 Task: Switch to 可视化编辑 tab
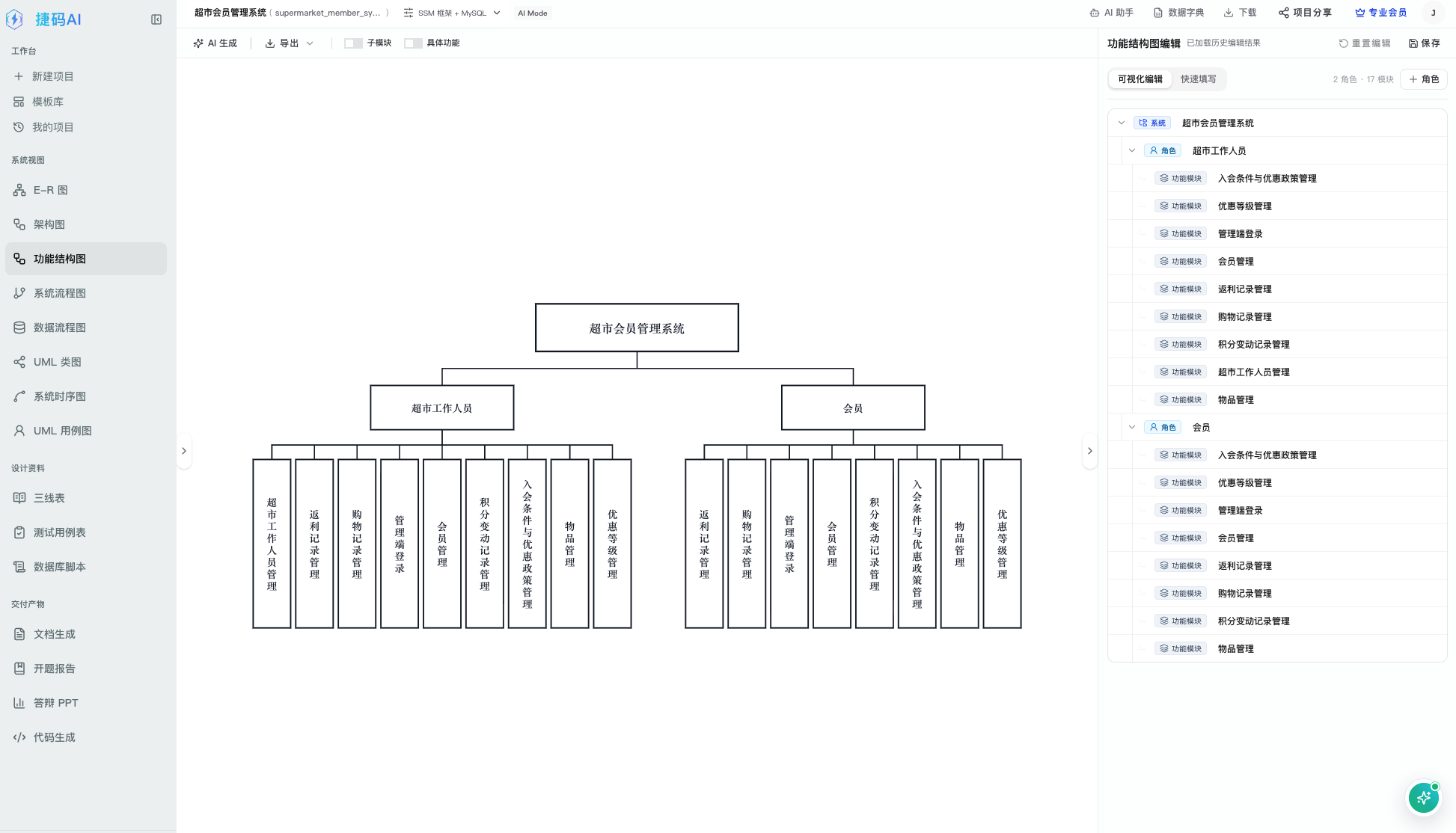point(1140,79)
